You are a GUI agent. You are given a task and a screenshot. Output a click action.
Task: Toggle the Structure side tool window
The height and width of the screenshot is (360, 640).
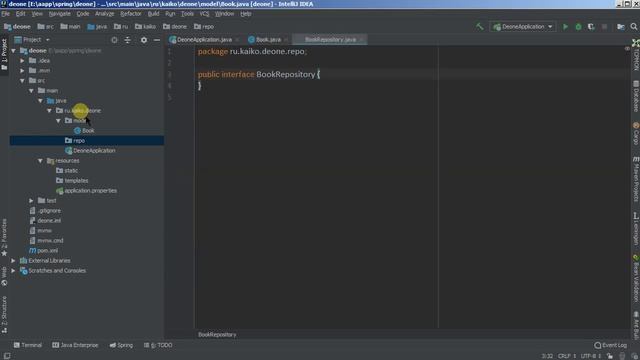coord(4,314)
